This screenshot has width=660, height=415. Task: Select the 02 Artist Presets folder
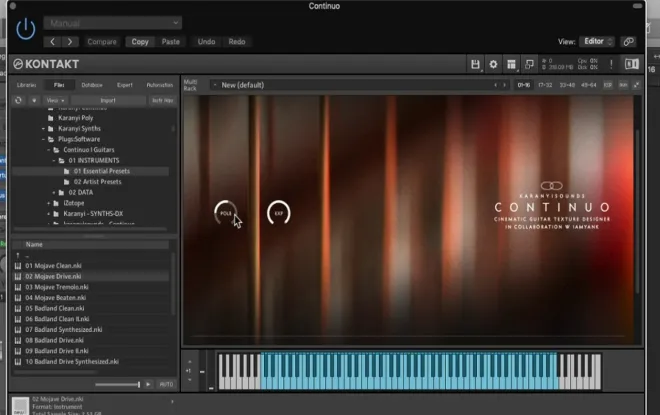(97, 182)
